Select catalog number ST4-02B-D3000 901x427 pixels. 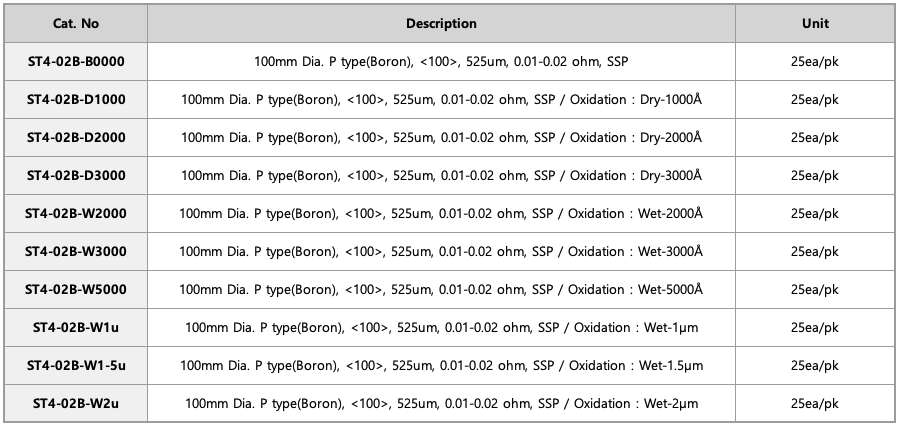tap(76, 175)
